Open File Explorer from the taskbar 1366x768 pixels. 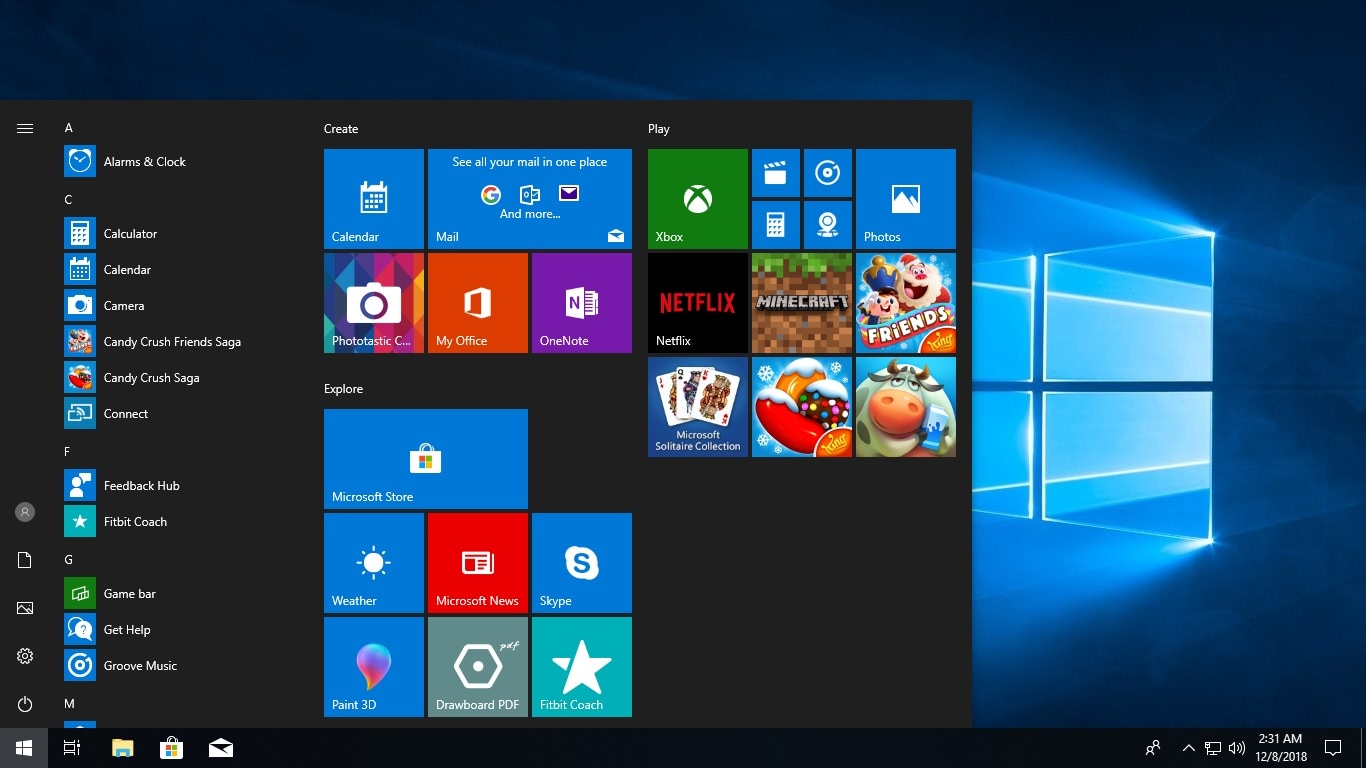click(122, 748)
